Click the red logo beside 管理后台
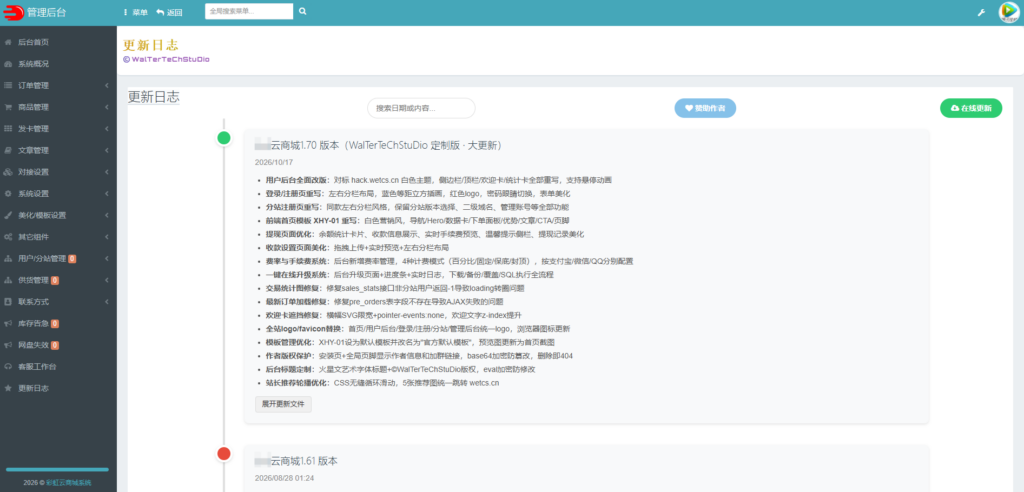Screen dimensions: 1024x492 [x=12, y=12]
